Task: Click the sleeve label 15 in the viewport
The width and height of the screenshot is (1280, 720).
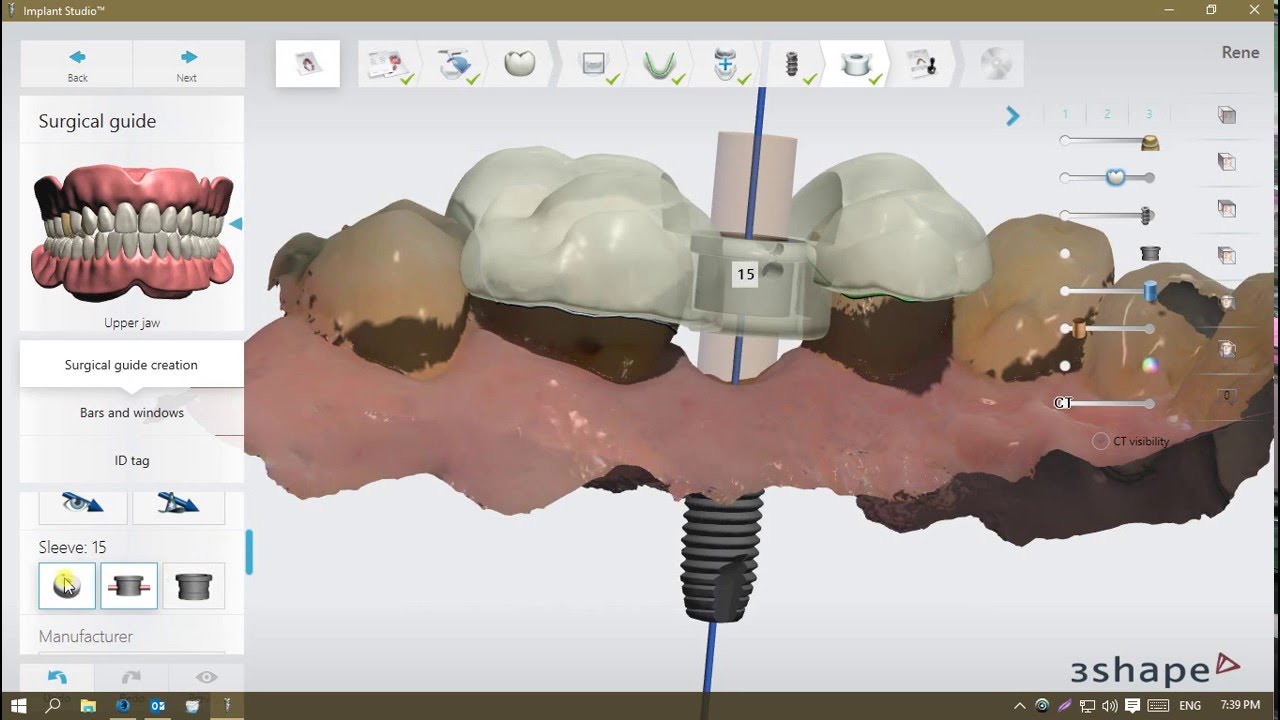Action: tap(745, 274)
